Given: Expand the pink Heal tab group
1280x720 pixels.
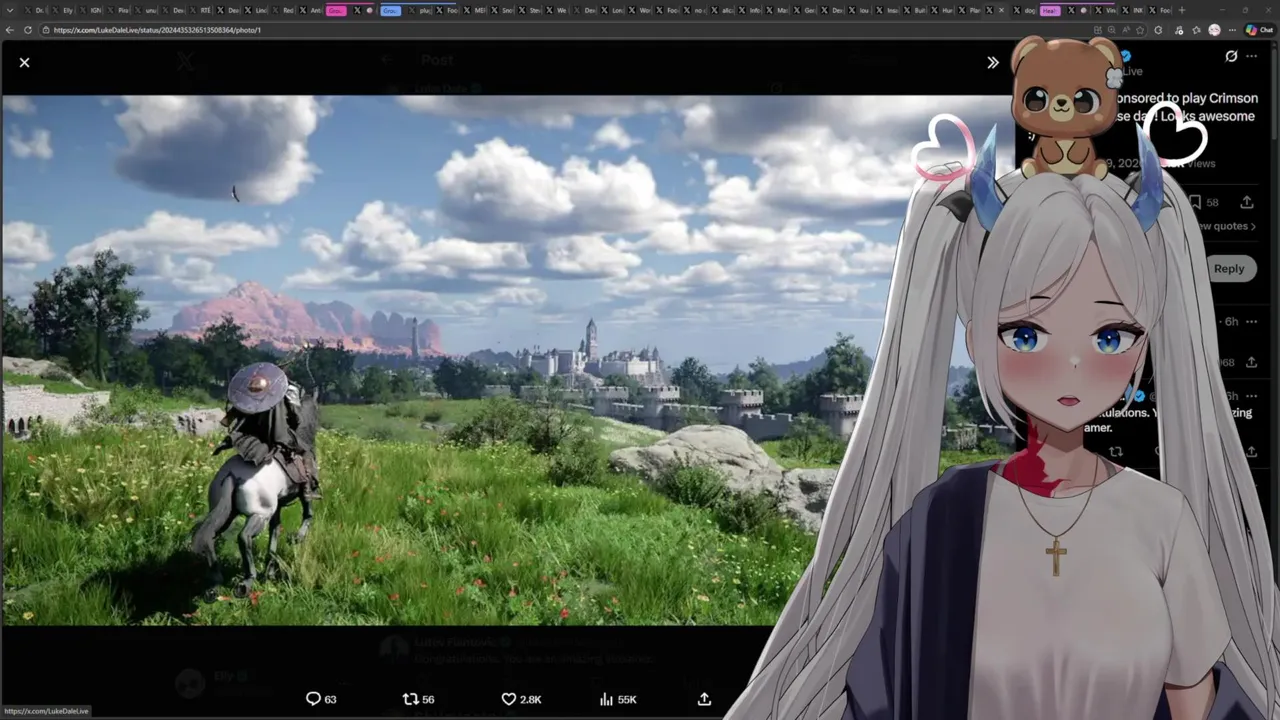Looking at the screenshot, I should [x=1050, y=10].
